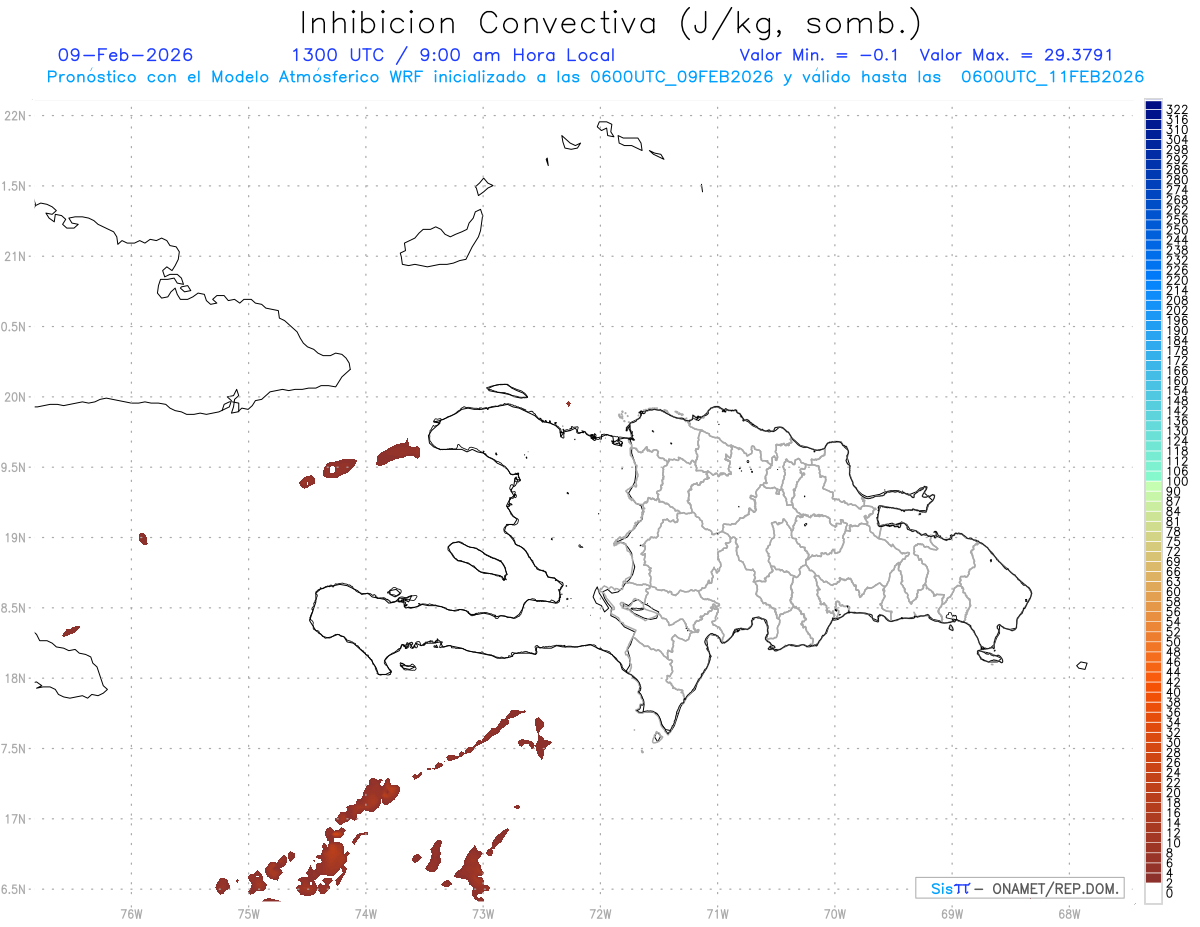The image size is (1200, 927).
Task: Click the title 'Inhibicion Convectiva (J/kg, somb.)'
Action: (612, 23)
